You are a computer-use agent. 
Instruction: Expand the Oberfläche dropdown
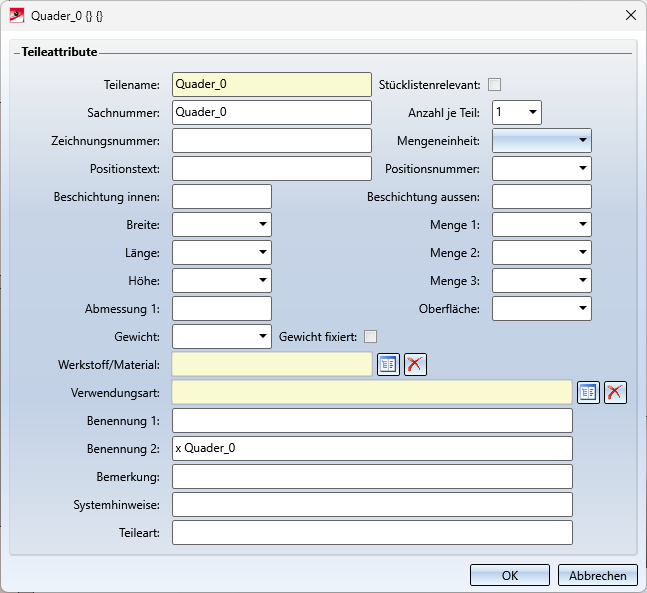(x=582, y=309)
